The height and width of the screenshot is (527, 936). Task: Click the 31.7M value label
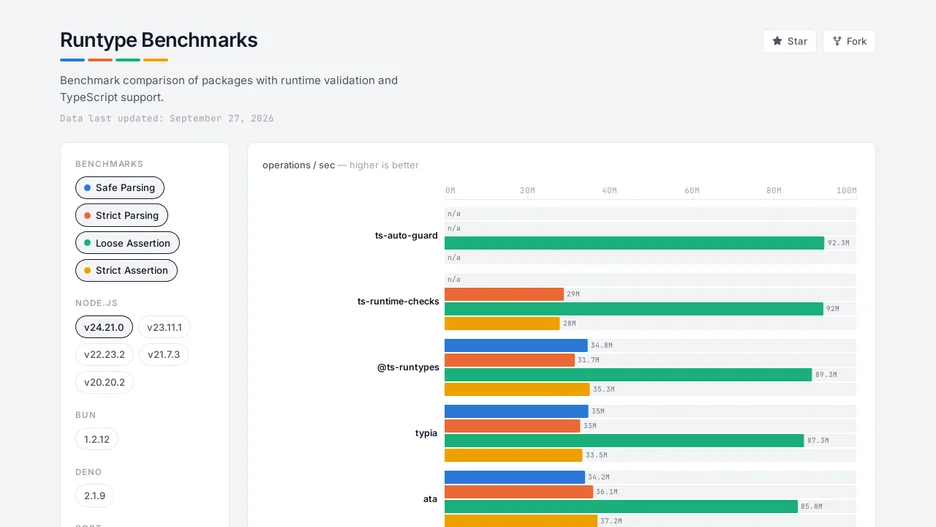[588, 360]
